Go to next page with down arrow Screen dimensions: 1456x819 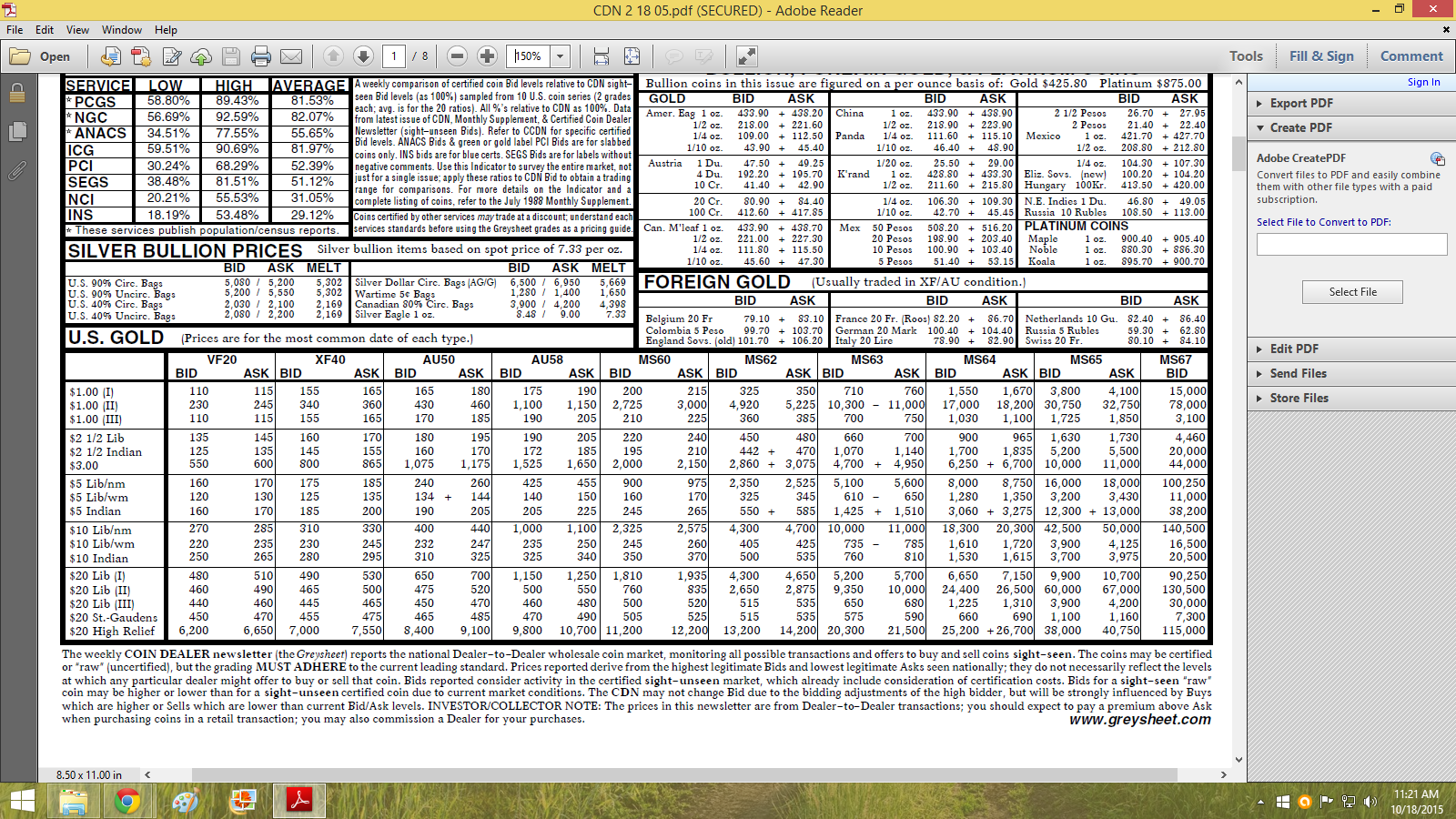pyautogui.click(x=363, y=56)
